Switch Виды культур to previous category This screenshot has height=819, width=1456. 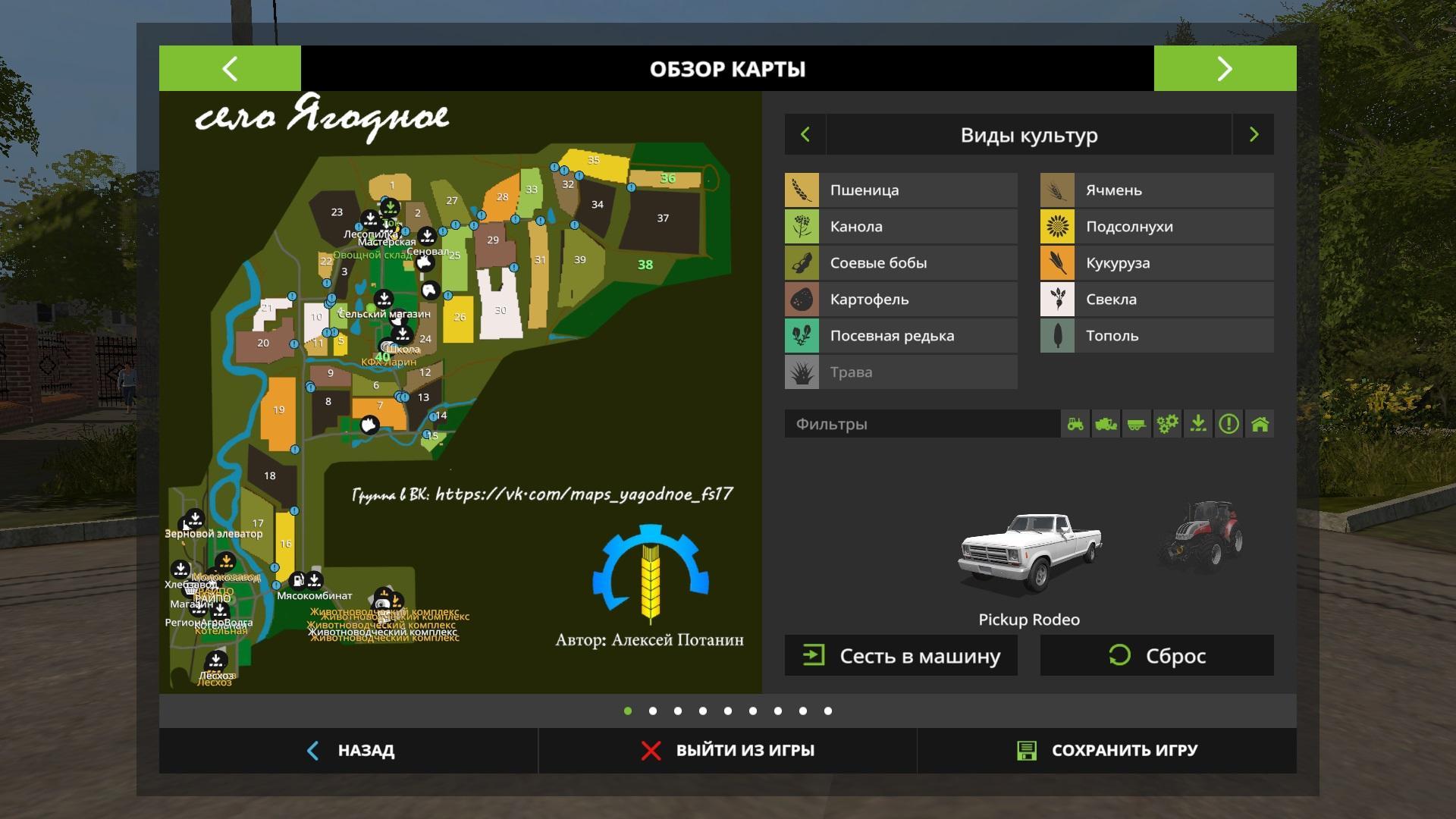pyautogui.click(x=805, y=135)
